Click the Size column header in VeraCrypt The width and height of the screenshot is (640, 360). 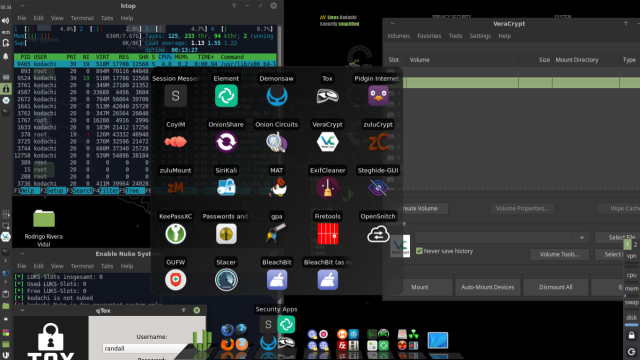[544, 60]
